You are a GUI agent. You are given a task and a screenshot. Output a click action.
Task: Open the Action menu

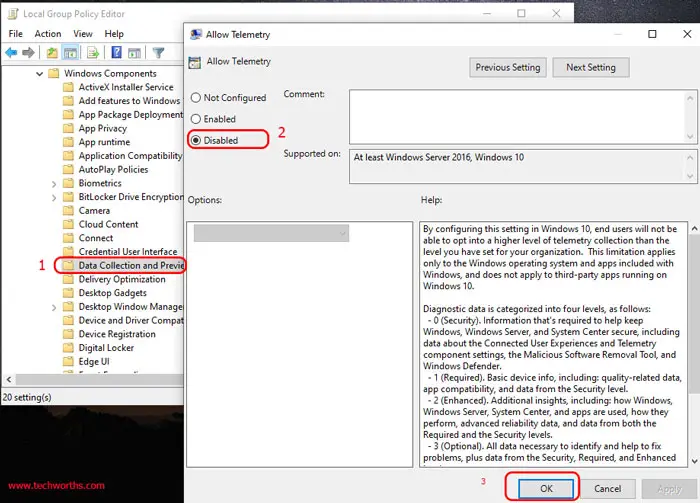pyautogui.click(x=48, y=33)
